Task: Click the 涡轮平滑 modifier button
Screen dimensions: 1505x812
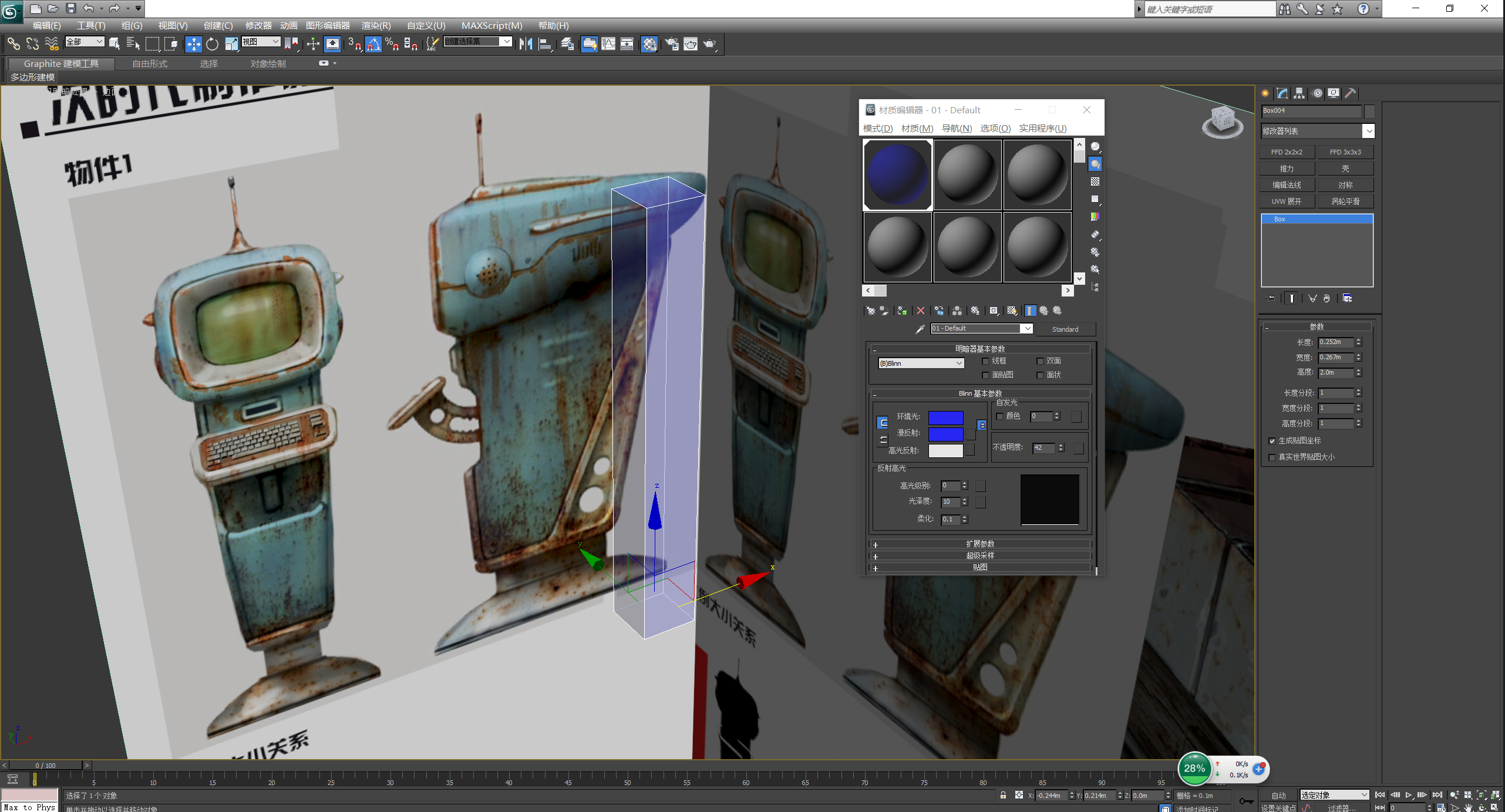Action: [x=1345, y=201]
